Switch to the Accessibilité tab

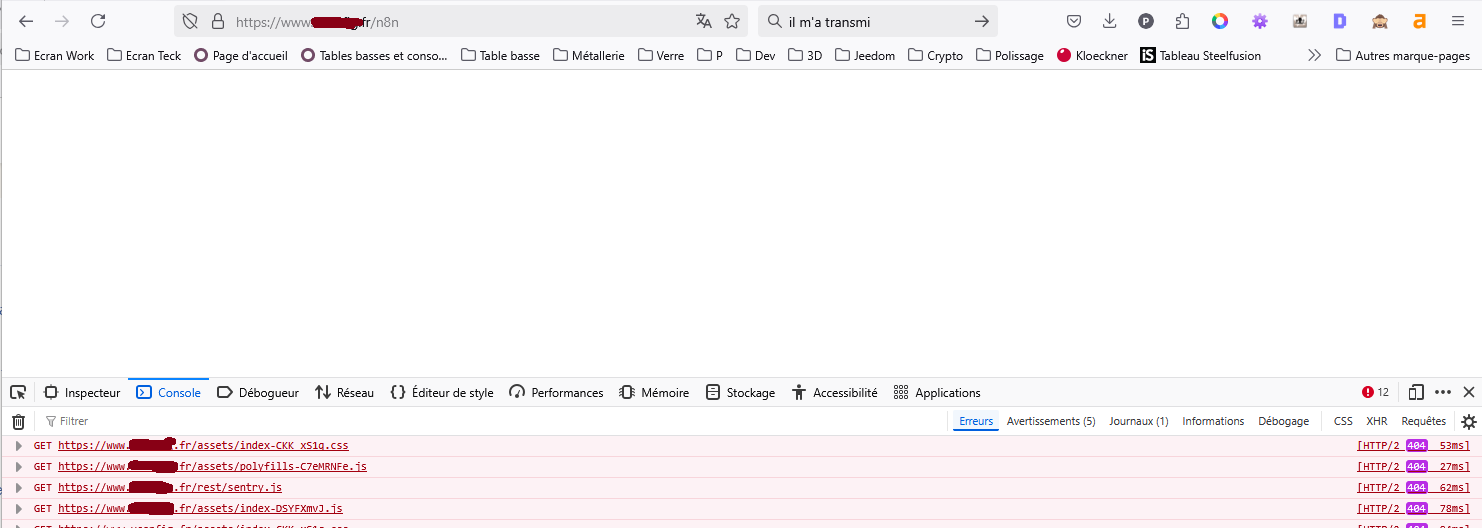point(834,393)
